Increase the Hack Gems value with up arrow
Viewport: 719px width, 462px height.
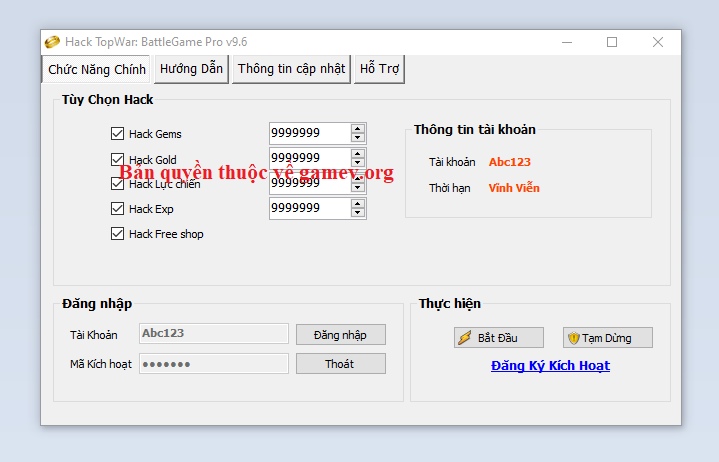pos(358,129)
